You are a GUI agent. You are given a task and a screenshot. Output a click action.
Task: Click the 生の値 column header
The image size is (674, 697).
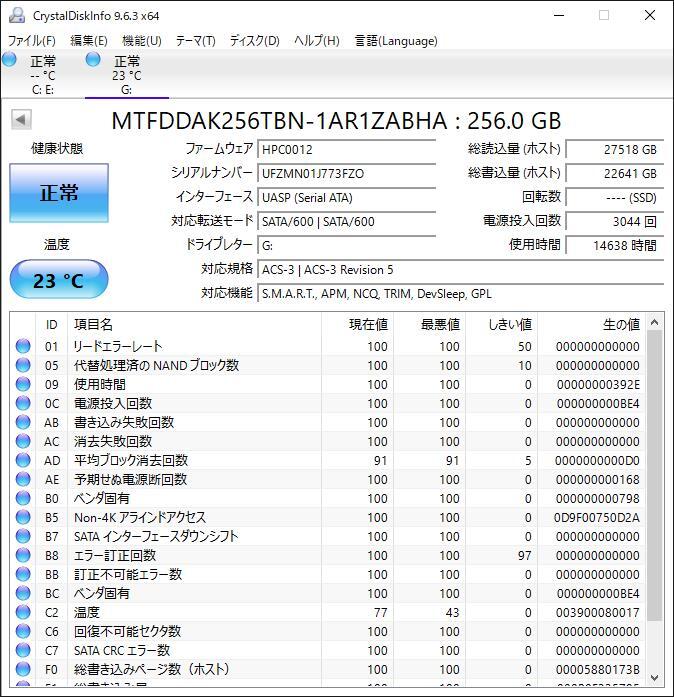(x=592, y=324)
